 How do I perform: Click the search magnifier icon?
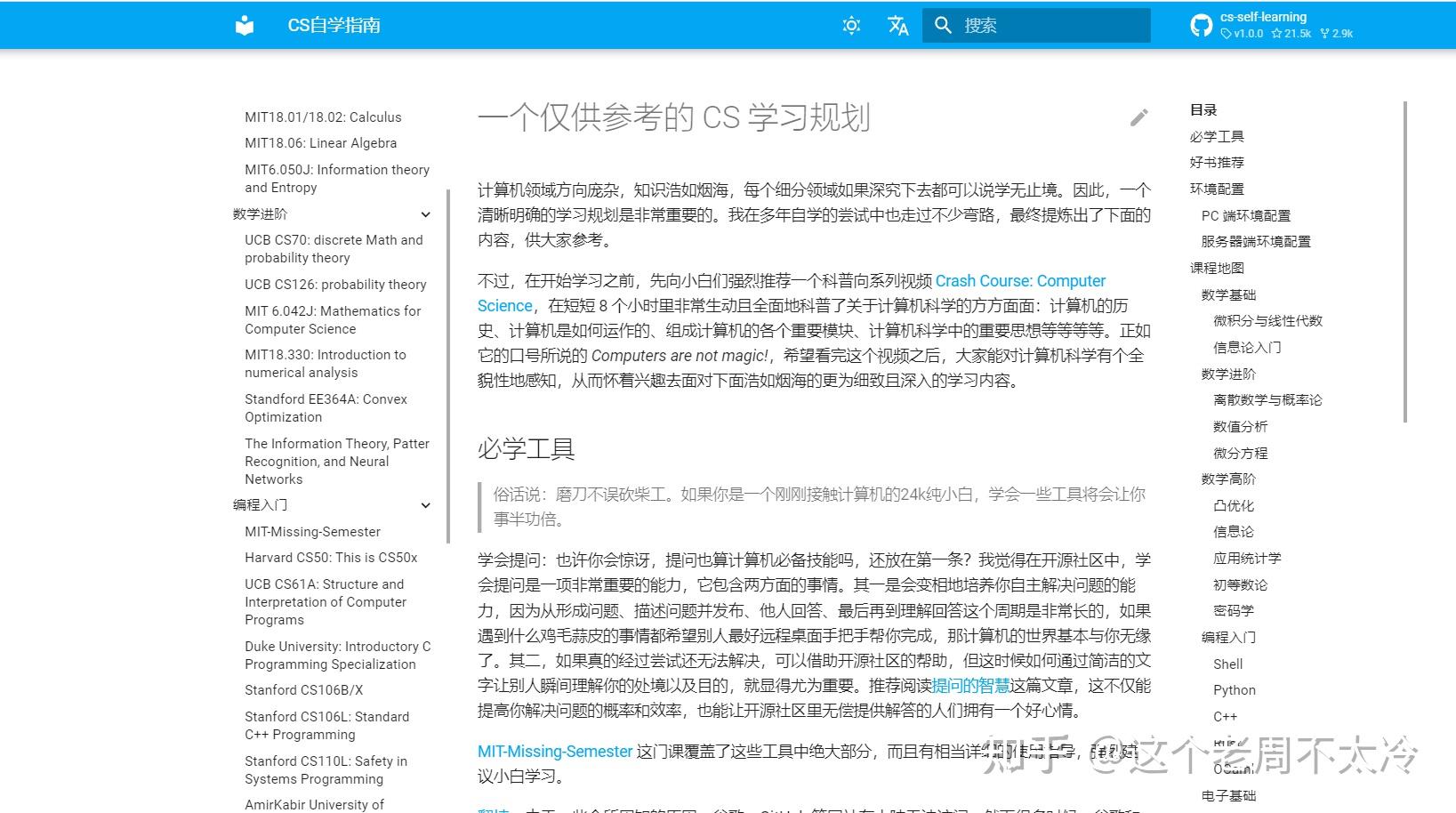point(944,25)
